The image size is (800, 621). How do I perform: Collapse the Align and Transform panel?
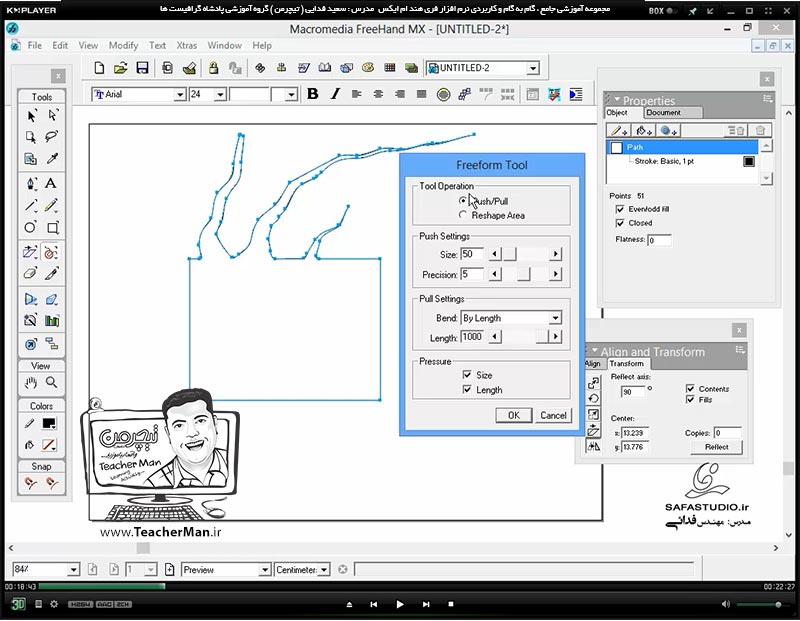(595, 351)
